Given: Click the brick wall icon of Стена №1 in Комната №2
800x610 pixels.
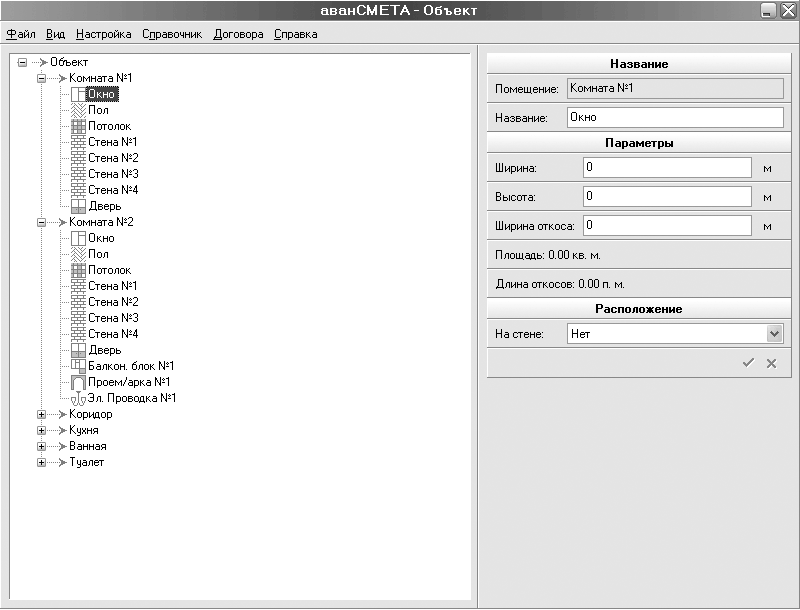Looking at the screenshot, I should click(79, 286).
